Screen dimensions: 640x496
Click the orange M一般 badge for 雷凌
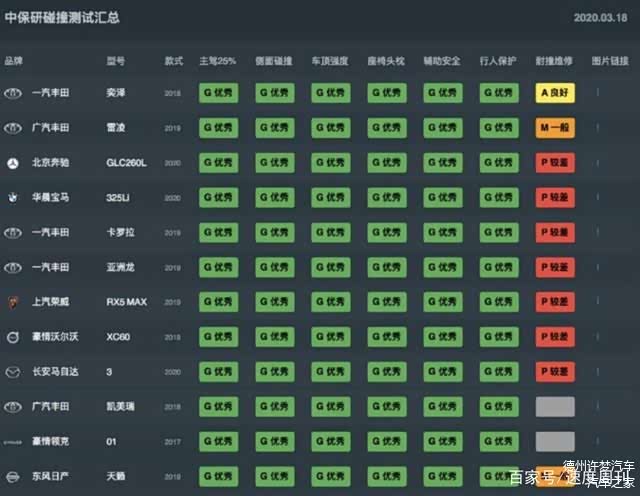tap(555, 128)
